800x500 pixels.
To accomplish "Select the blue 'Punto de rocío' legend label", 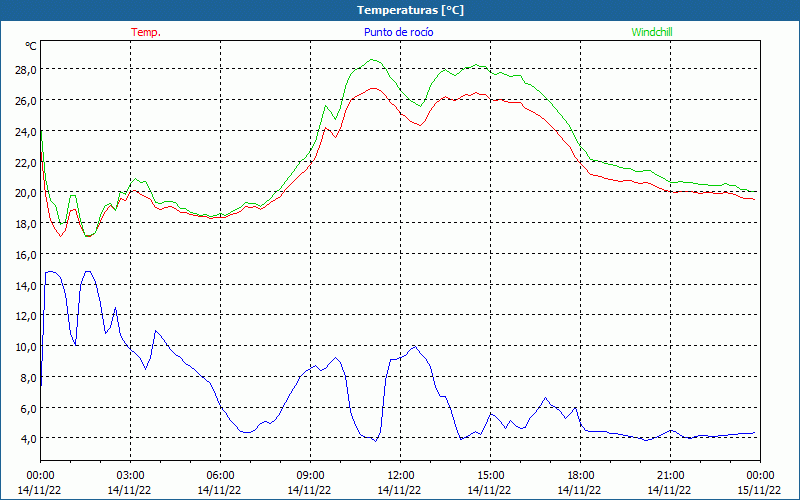I will tap(398, 32).
